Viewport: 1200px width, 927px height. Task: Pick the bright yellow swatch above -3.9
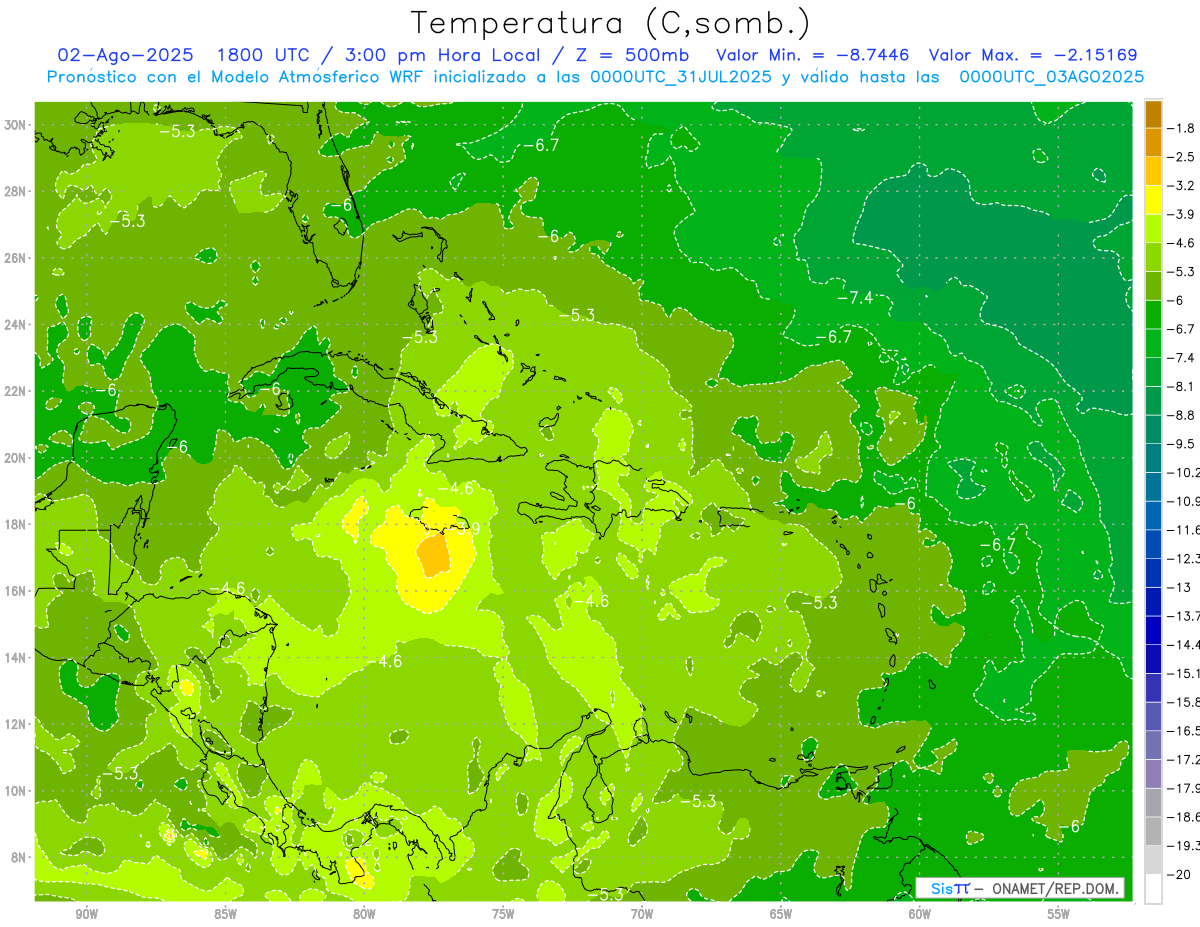coord(1153,200)
